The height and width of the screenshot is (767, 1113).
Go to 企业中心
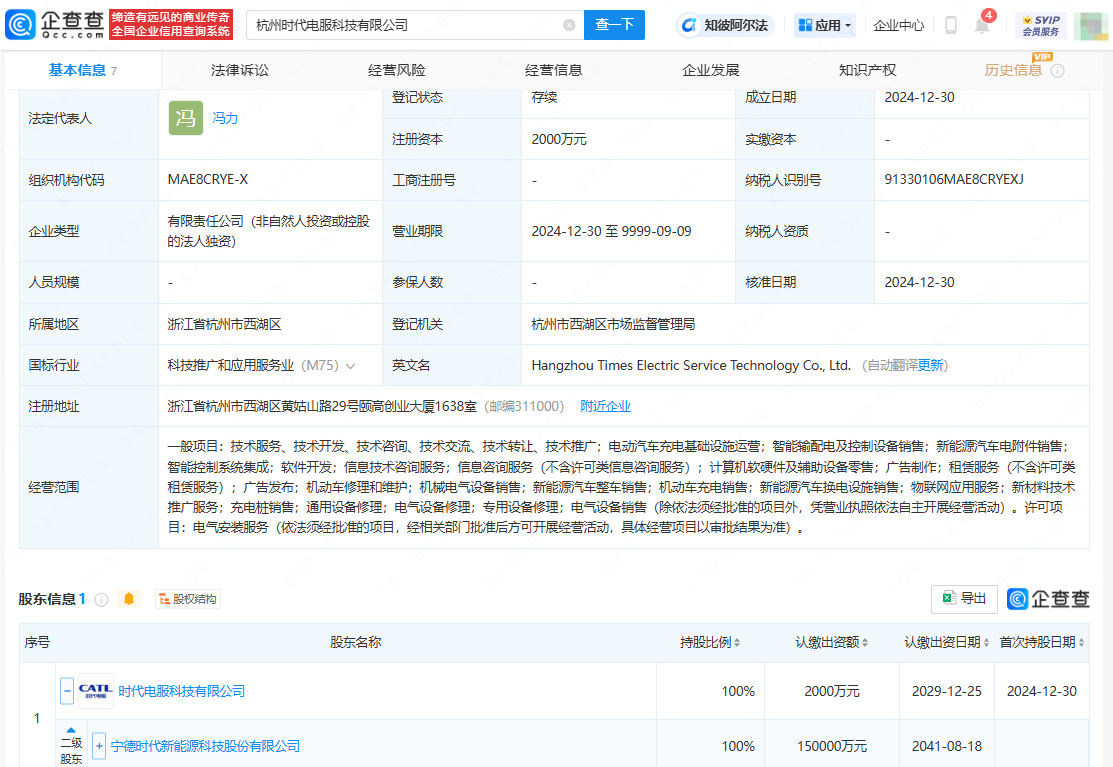[x=899, y=26]
